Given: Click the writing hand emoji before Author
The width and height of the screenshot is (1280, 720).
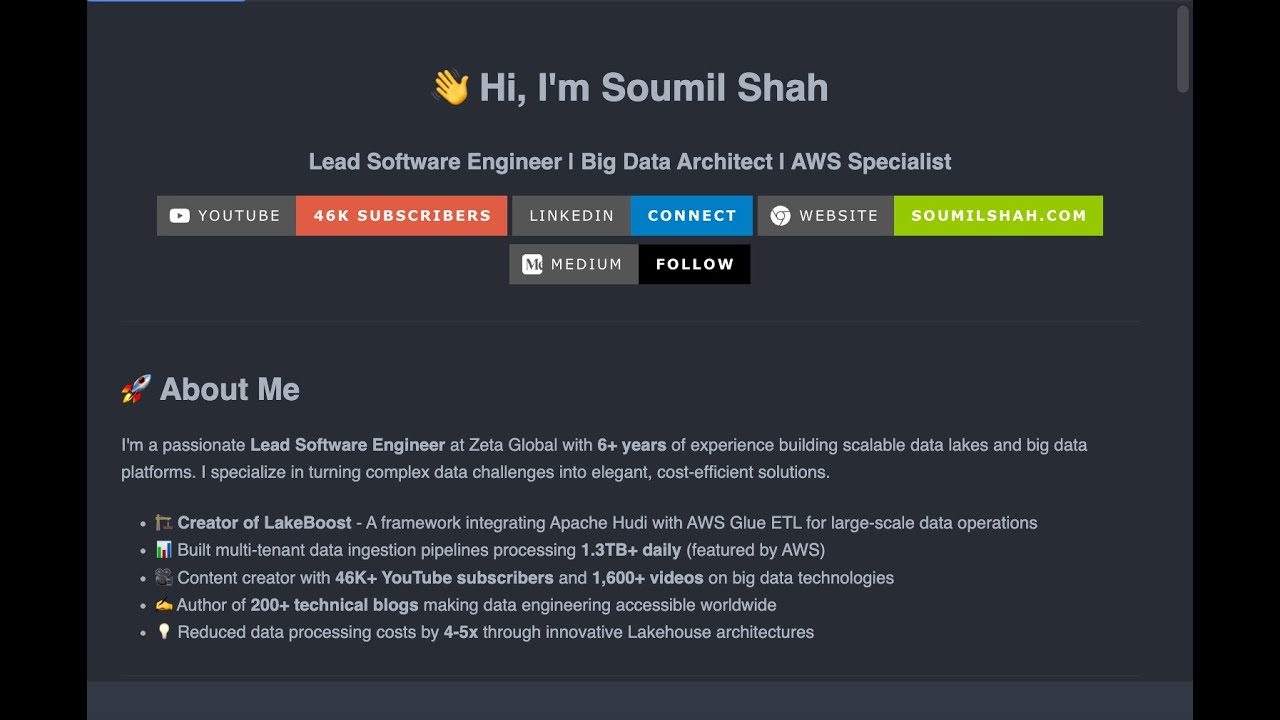Looking at the screenshot, I should [x=164, y=605].
